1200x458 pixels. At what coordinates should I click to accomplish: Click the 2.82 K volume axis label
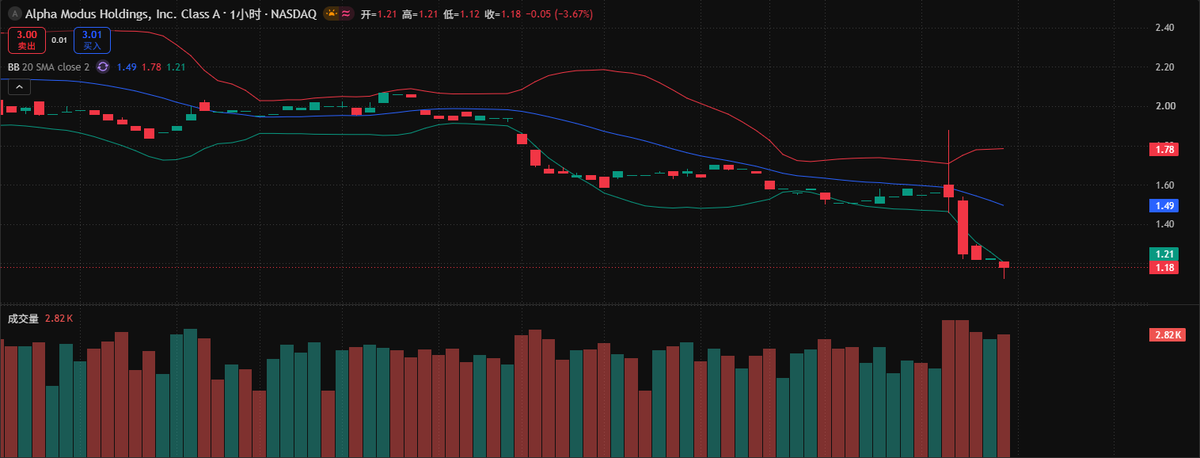coord(1168,335)
